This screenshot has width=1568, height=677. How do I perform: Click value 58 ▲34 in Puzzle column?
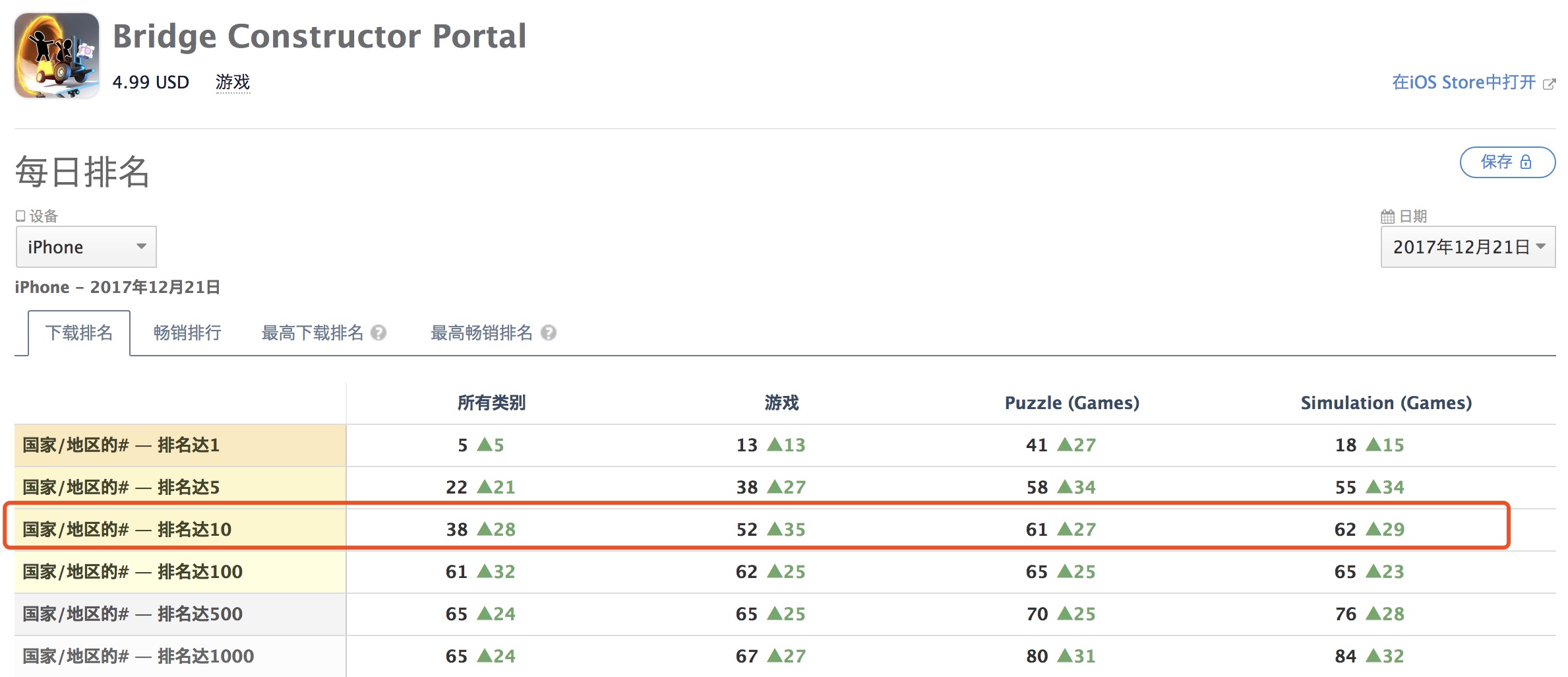point(1061,488)
